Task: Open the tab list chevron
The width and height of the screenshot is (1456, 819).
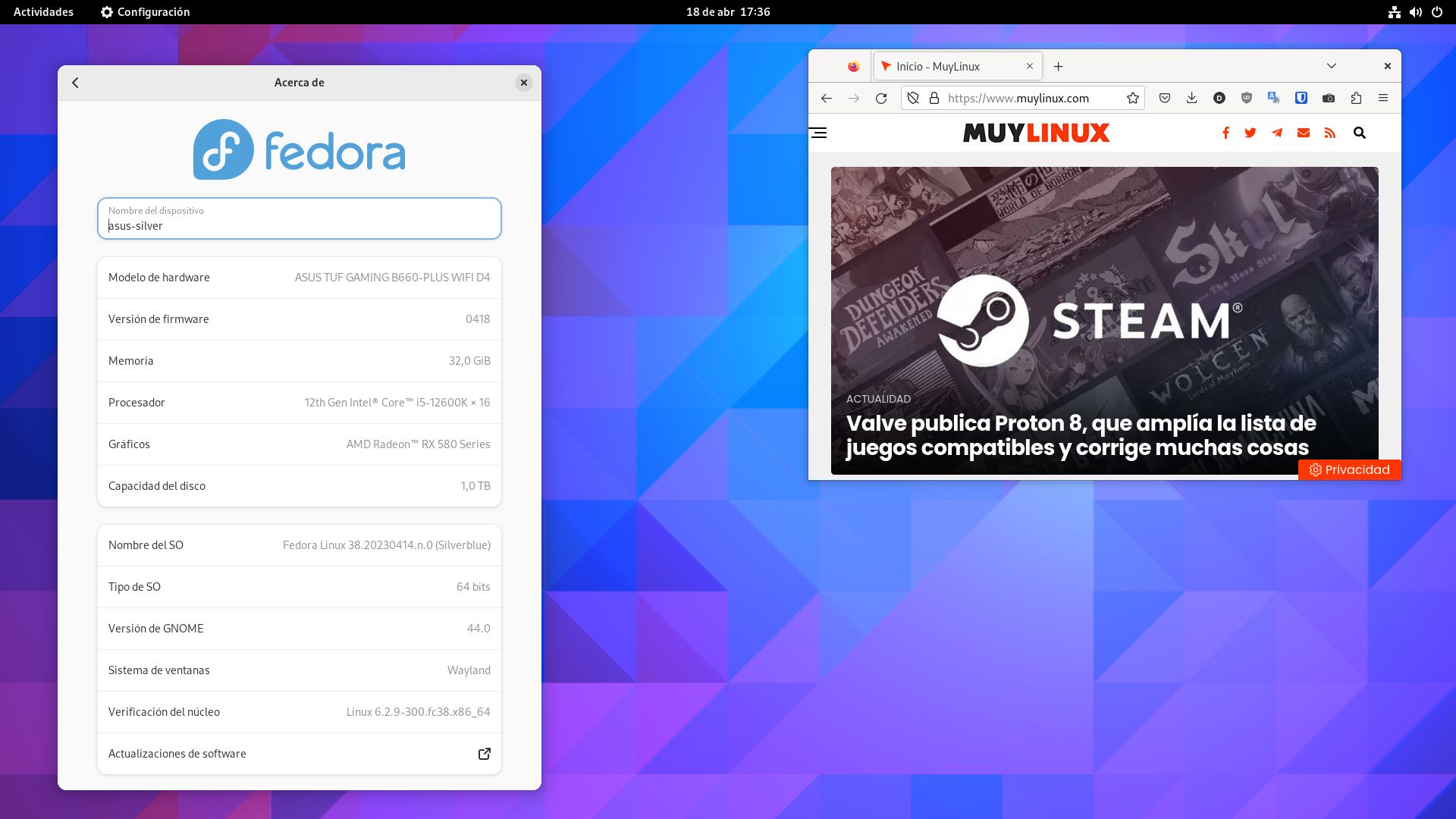Action: coord(1331,66)
